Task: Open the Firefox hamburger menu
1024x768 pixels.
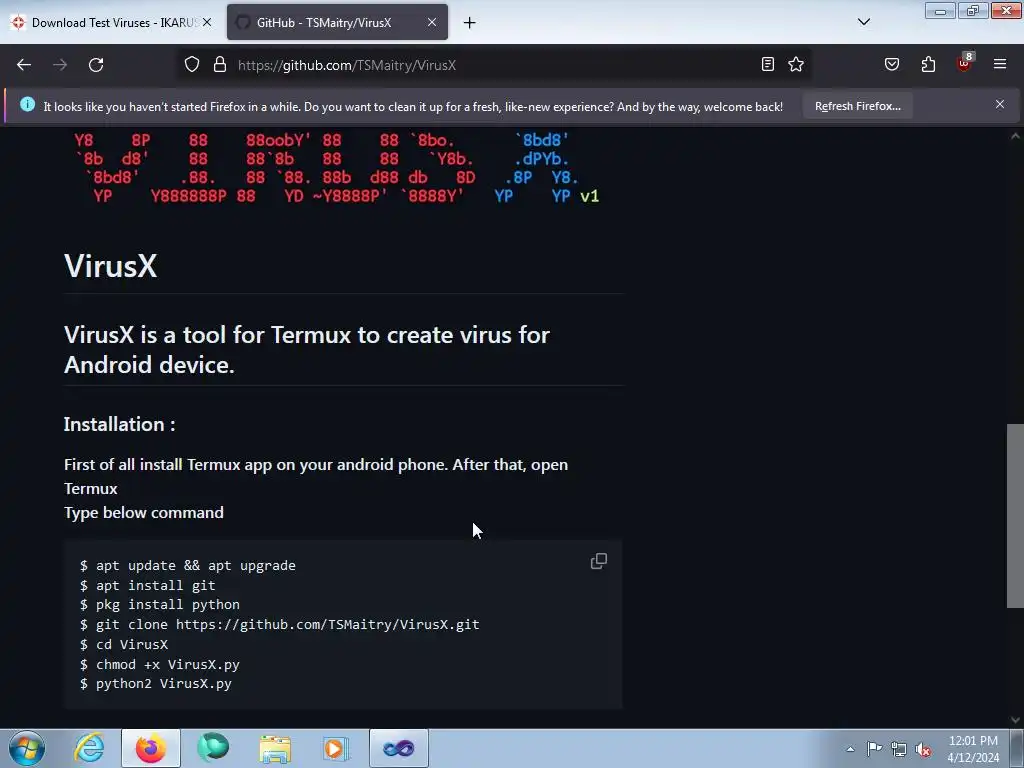Action: coord(1000,64)
